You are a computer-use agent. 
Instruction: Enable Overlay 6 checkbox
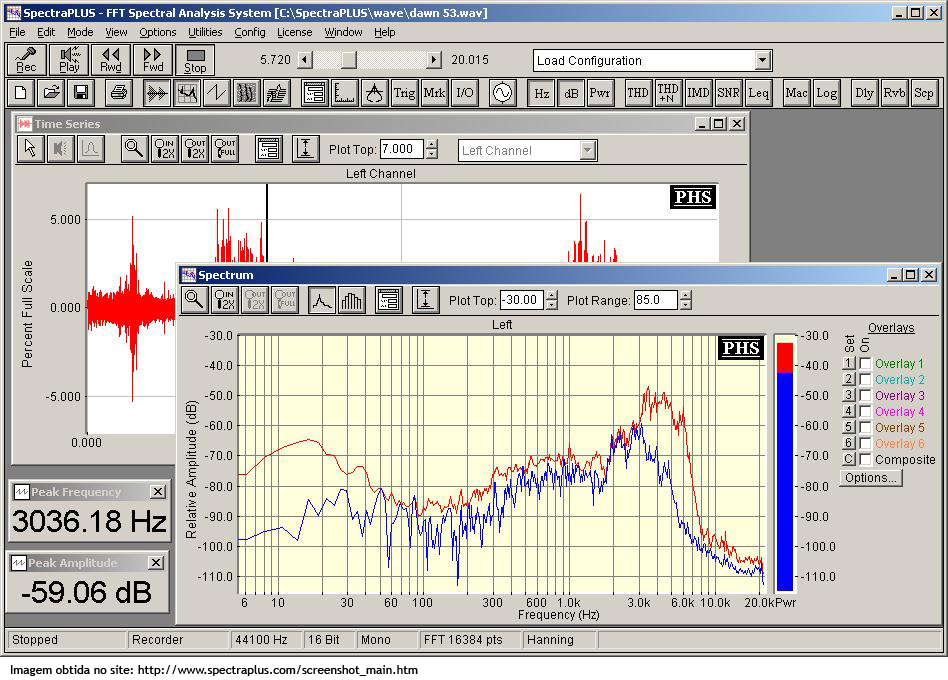[865, 444]
